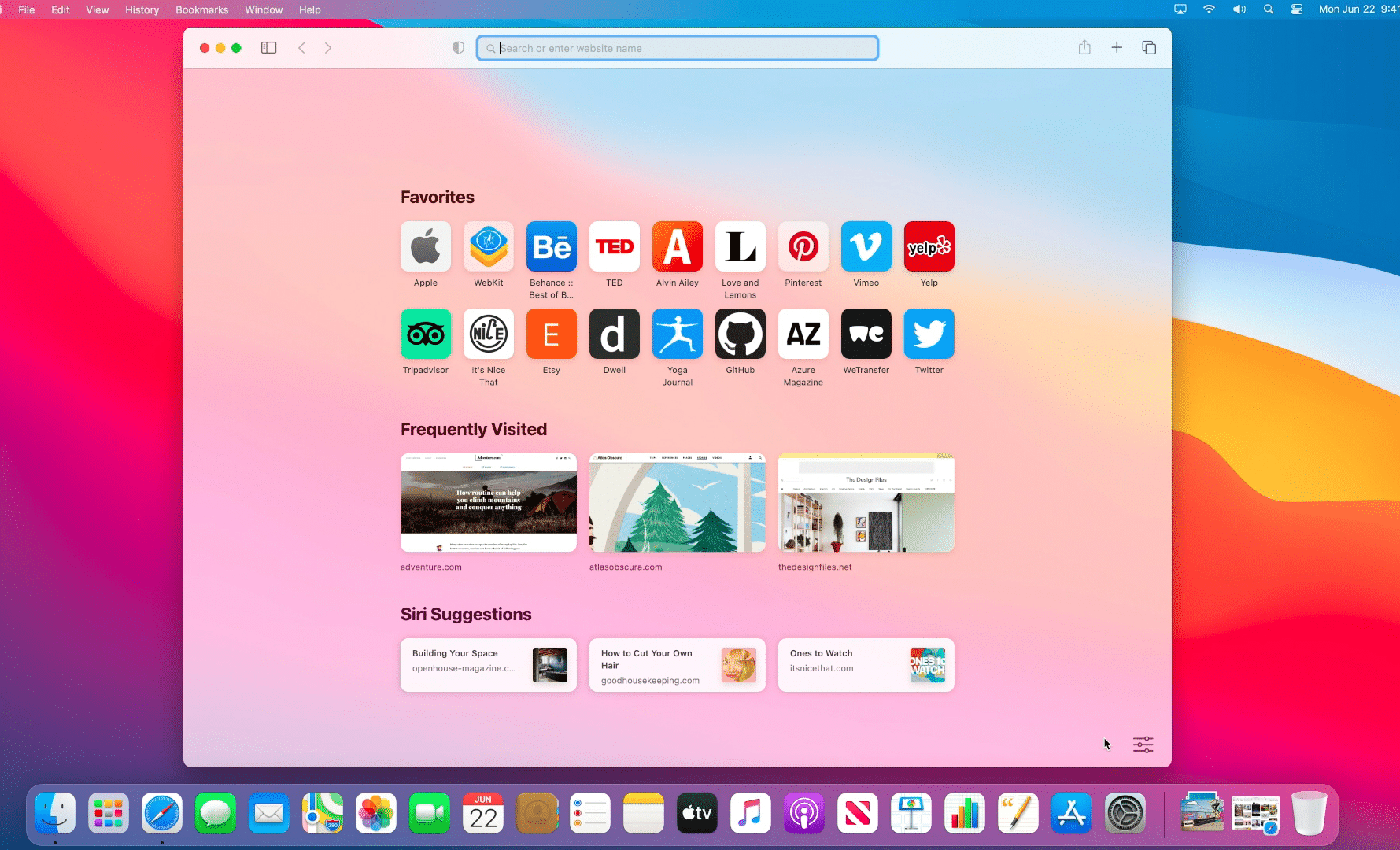Open a new tab with plus icon
Viewport: 1400px width, 850px height.
(x=1116, y=48)
